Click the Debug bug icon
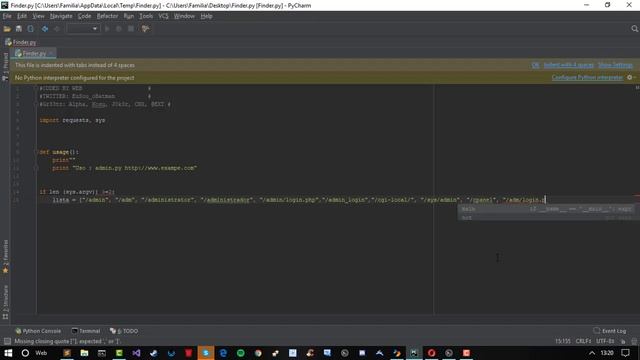This screenshot has width=640, height=360. pyautogui.click(x=119, y=29)
